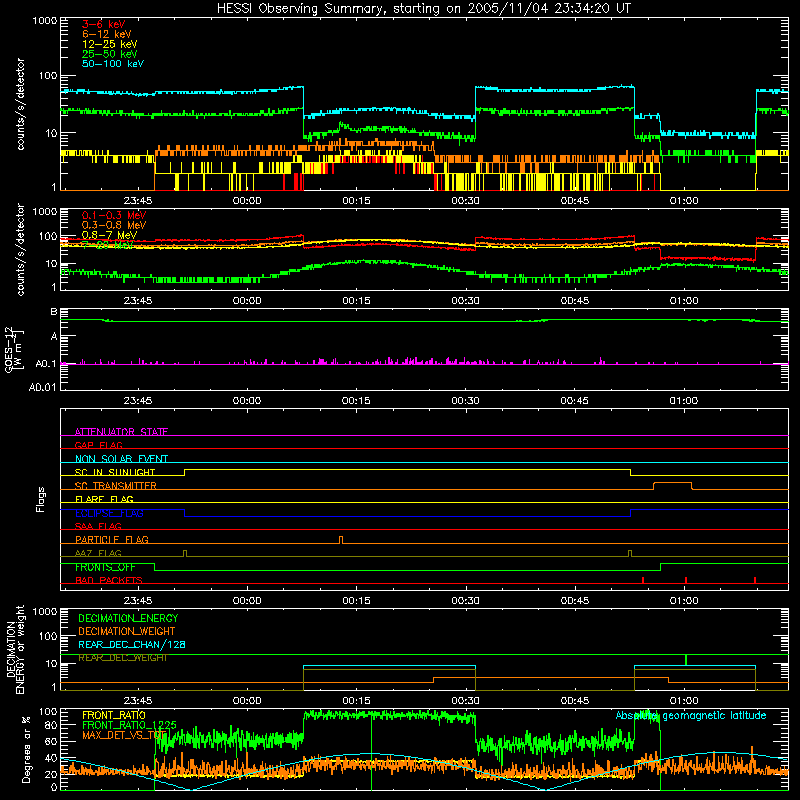Select the '6-12 keV' legend label
Viewport: 800px width, 800px height.
click(106, 34)
